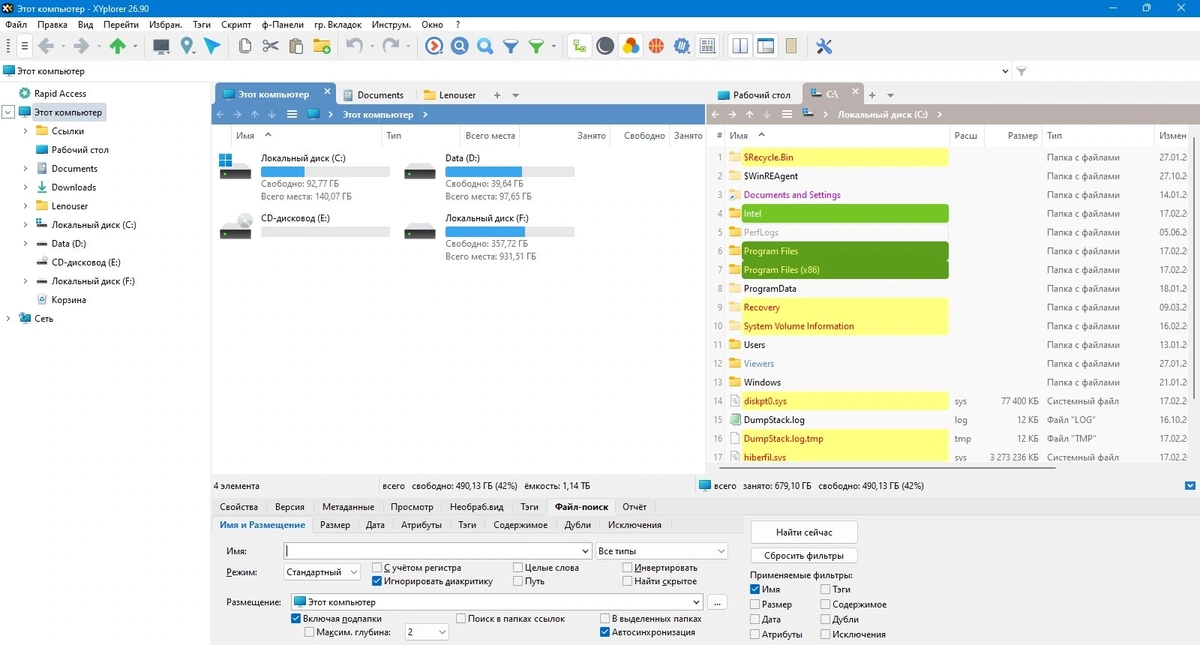Uncheck 'Игнорировать диакритику' checkbox

tap(377, 581)
